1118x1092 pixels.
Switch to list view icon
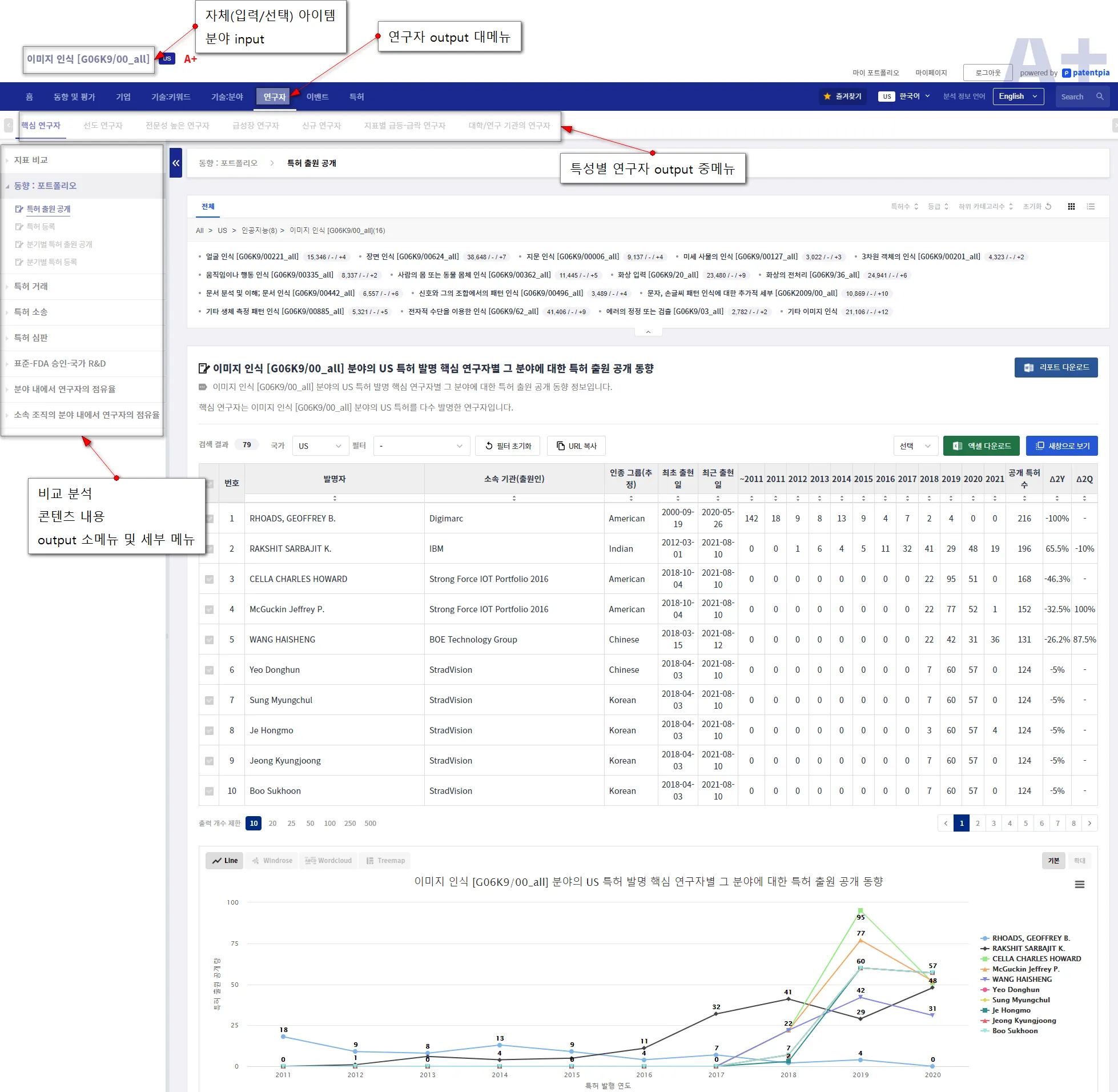click(1091, 207)
